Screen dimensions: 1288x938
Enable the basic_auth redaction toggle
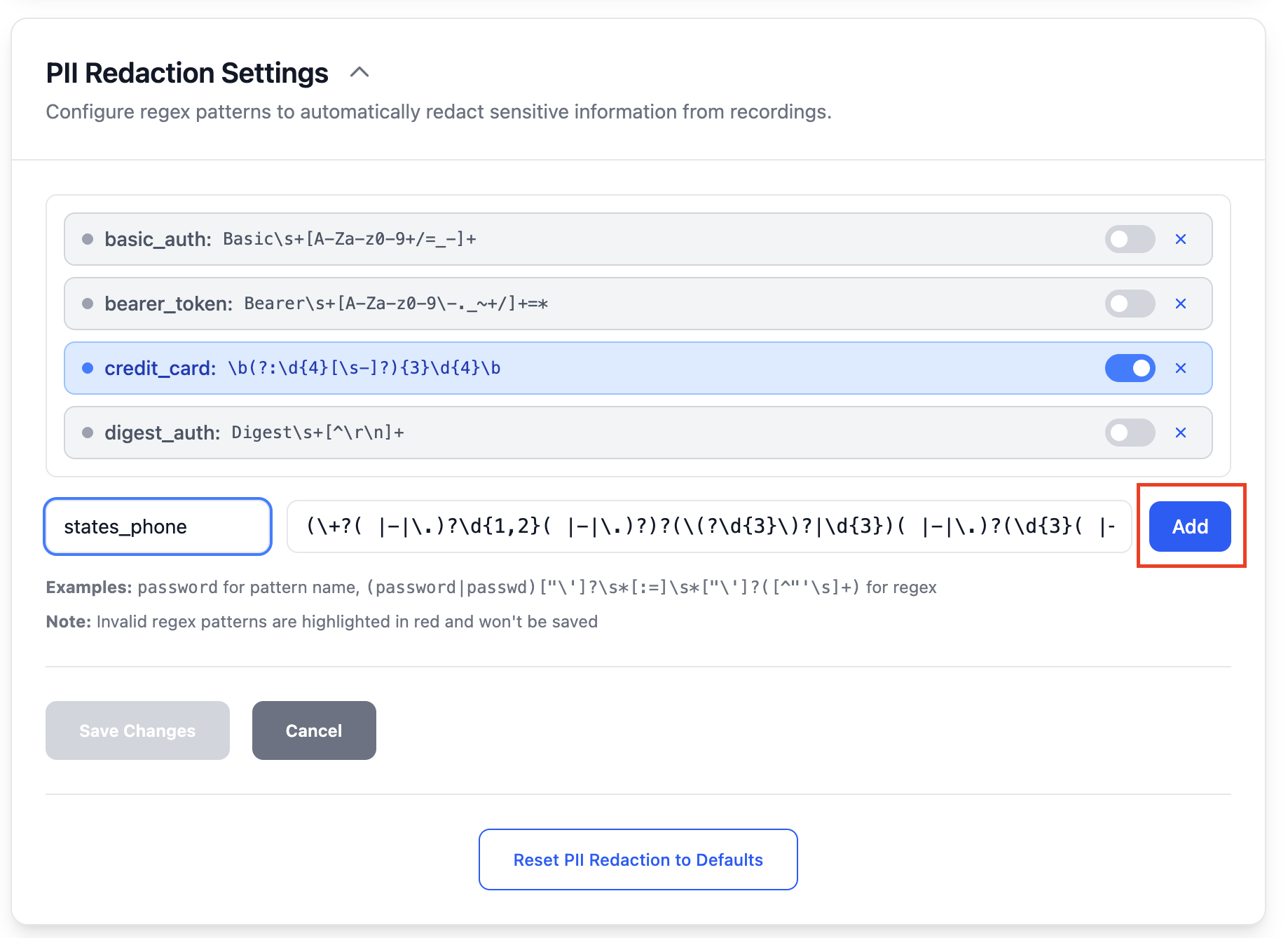(1130, 239)
